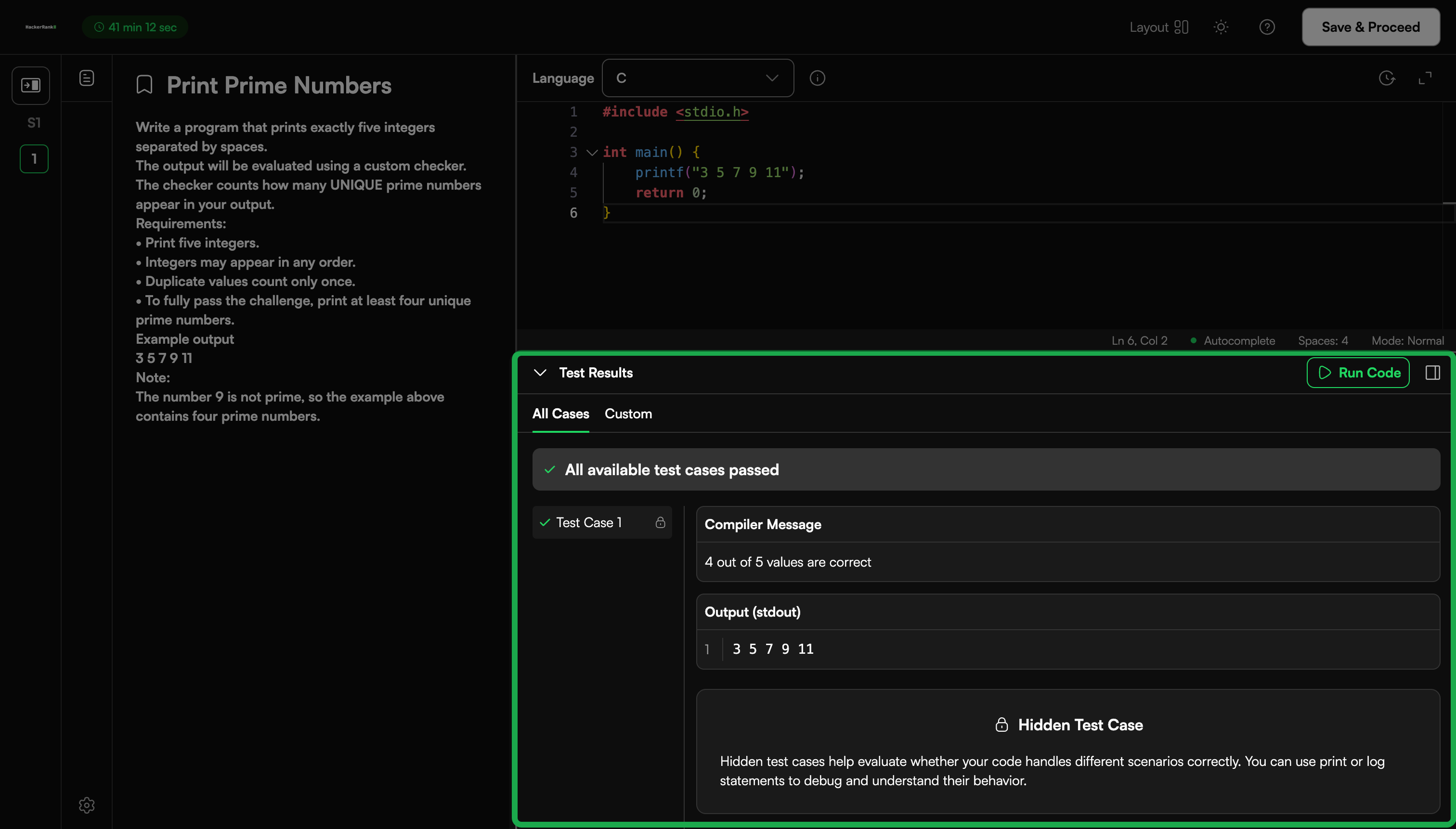Expand the editor to fullscreen
The width and height of the screenshot is (1456, 829).
pos(1425,78)
